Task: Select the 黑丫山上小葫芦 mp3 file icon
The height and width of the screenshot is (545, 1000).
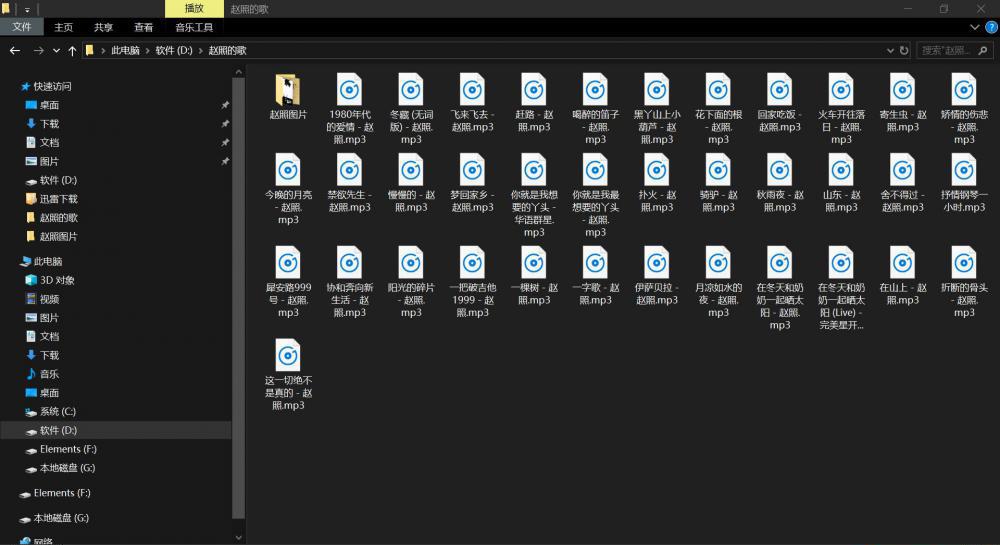Action: point(657,90)
